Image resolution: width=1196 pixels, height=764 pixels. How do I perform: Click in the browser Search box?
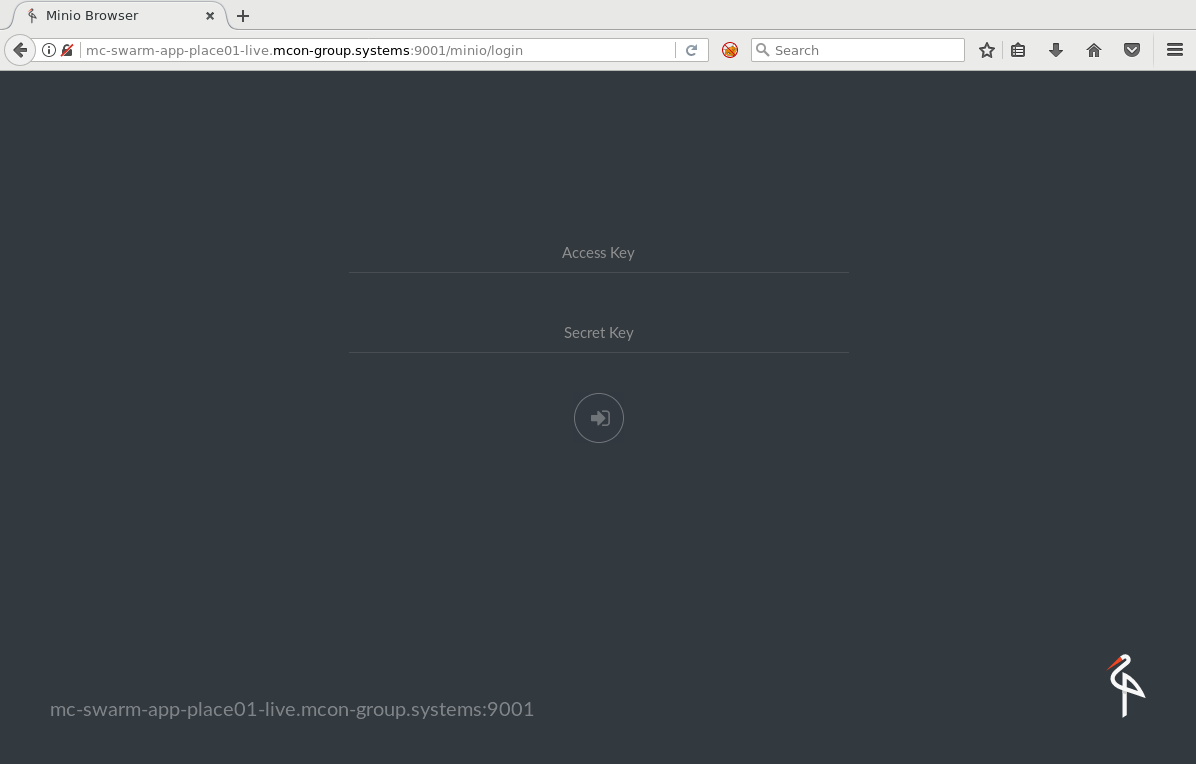pyautogui.click(x=857, y=50)
